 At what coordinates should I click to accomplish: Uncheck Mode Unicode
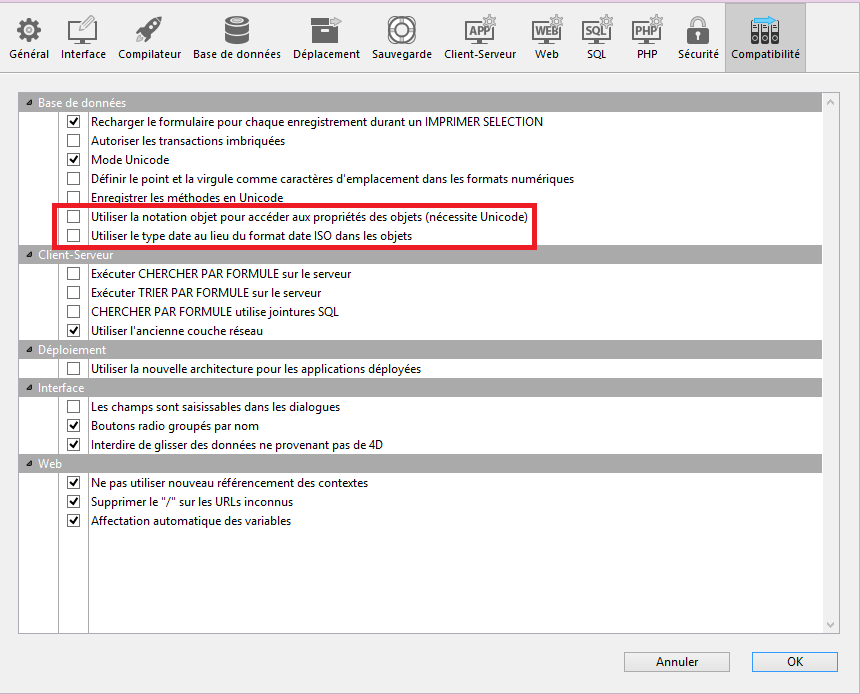pos(73,160)
